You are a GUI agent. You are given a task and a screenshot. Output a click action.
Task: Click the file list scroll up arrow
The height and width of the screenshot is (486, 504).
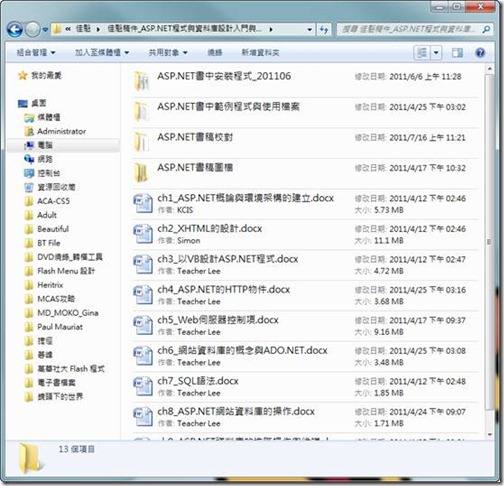[489, 69]
